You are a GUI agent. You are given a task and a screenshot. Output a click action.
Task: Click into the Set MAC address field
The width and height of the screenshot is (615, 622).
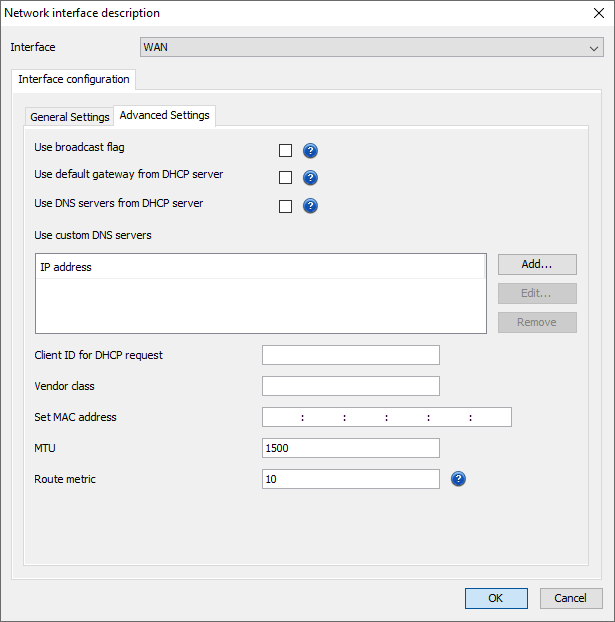coord(386,417)
